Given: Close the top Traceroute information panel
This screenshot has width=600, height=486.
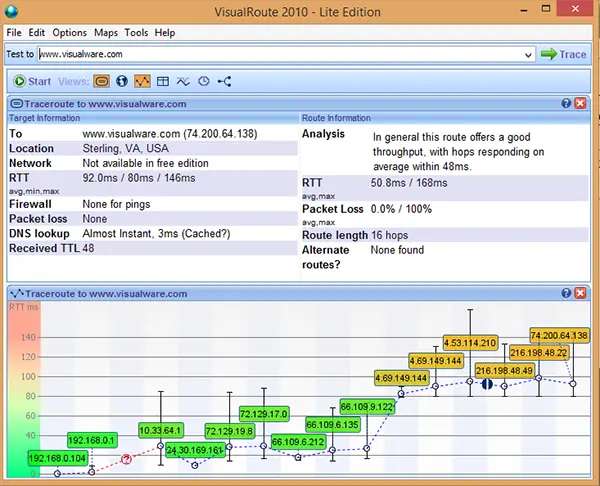Looking at the screenshot, I should pos(581,103).
